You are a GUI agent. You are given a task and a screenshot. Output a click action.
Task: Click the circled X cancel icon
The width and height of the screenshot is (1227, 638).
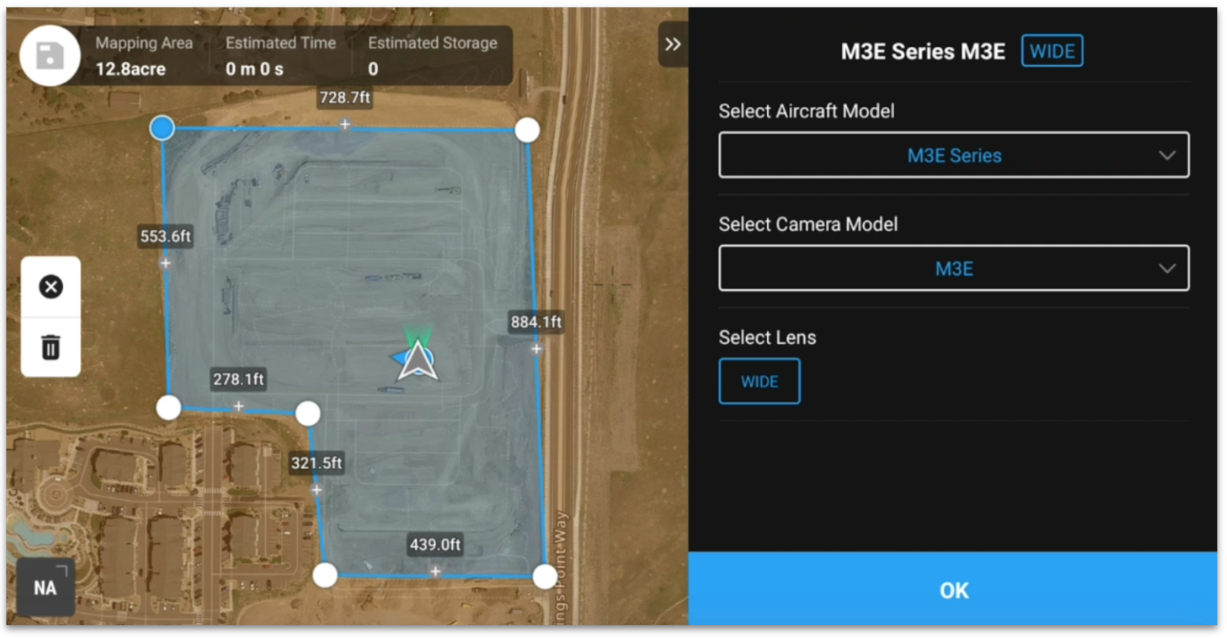pos(51,287)
